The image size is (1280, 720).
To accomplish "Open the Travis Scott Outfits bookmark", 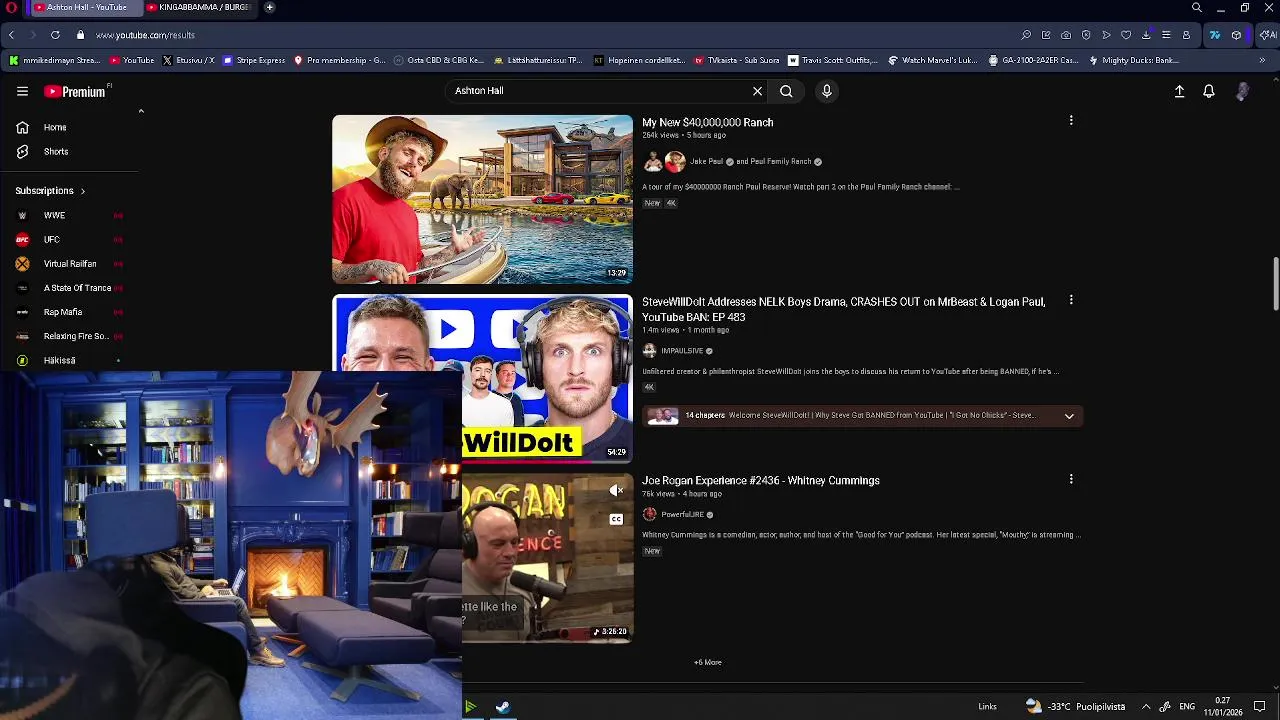I will pyautogui.click(x=833, y=60).
